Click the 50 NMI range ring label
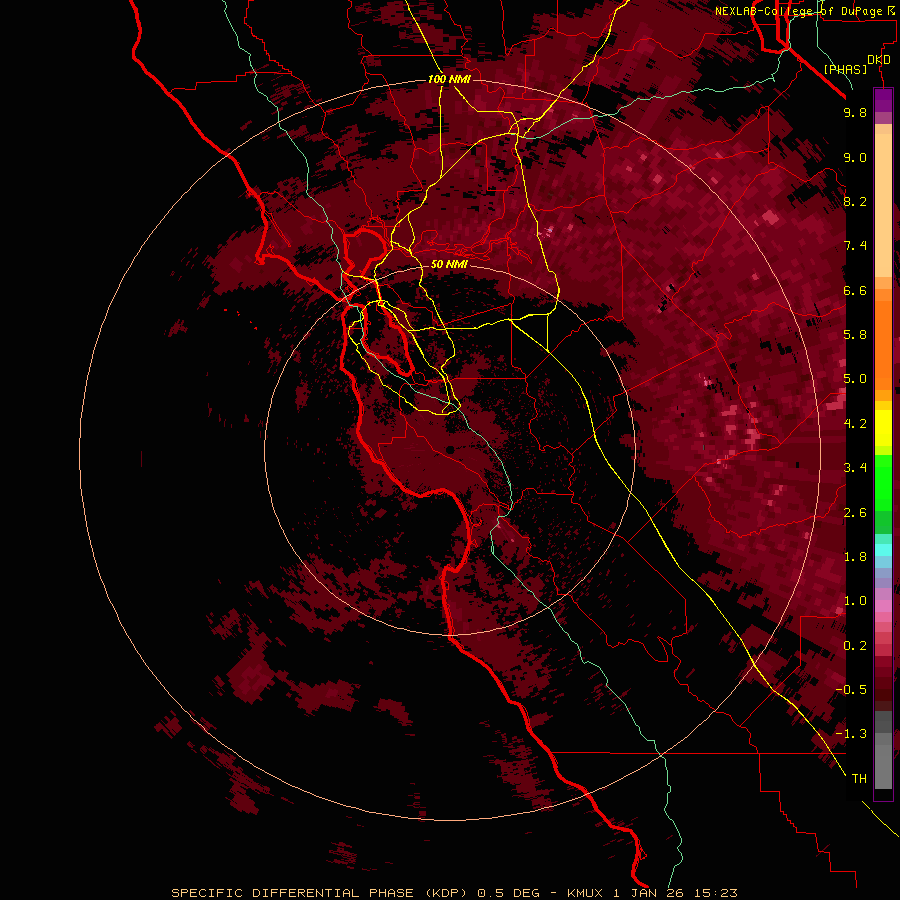This screenshot has height=900, width=900. click(449, 264)
